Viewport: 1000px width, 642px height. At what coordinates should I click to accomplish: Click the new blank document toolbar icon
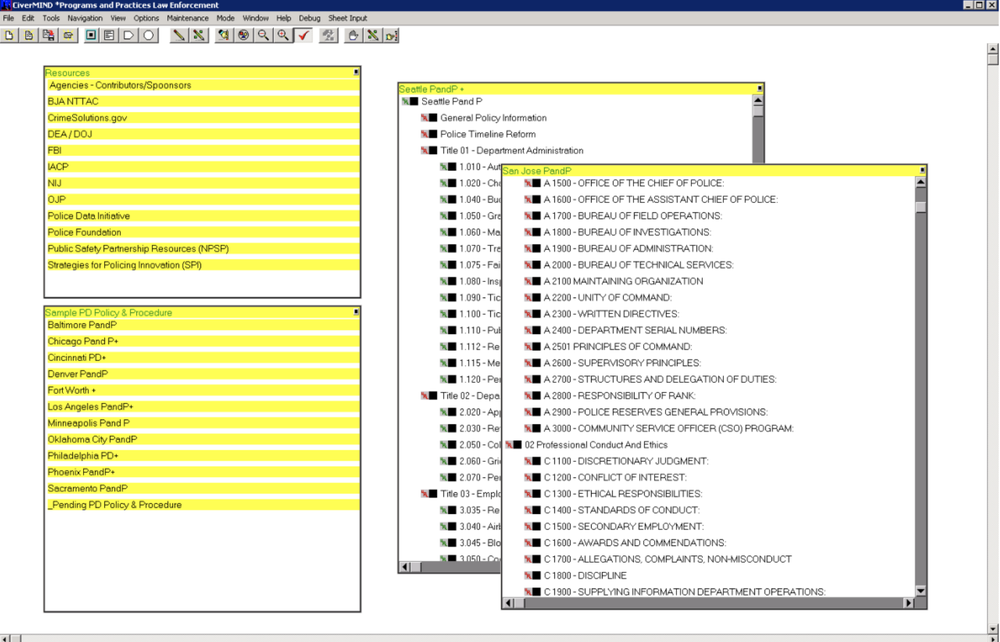point(9,36)
